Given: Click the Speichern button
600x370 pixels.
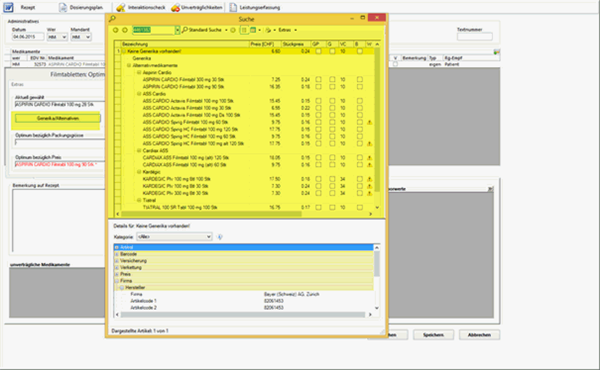Looking at the screenshot, I should pos(433,335).
